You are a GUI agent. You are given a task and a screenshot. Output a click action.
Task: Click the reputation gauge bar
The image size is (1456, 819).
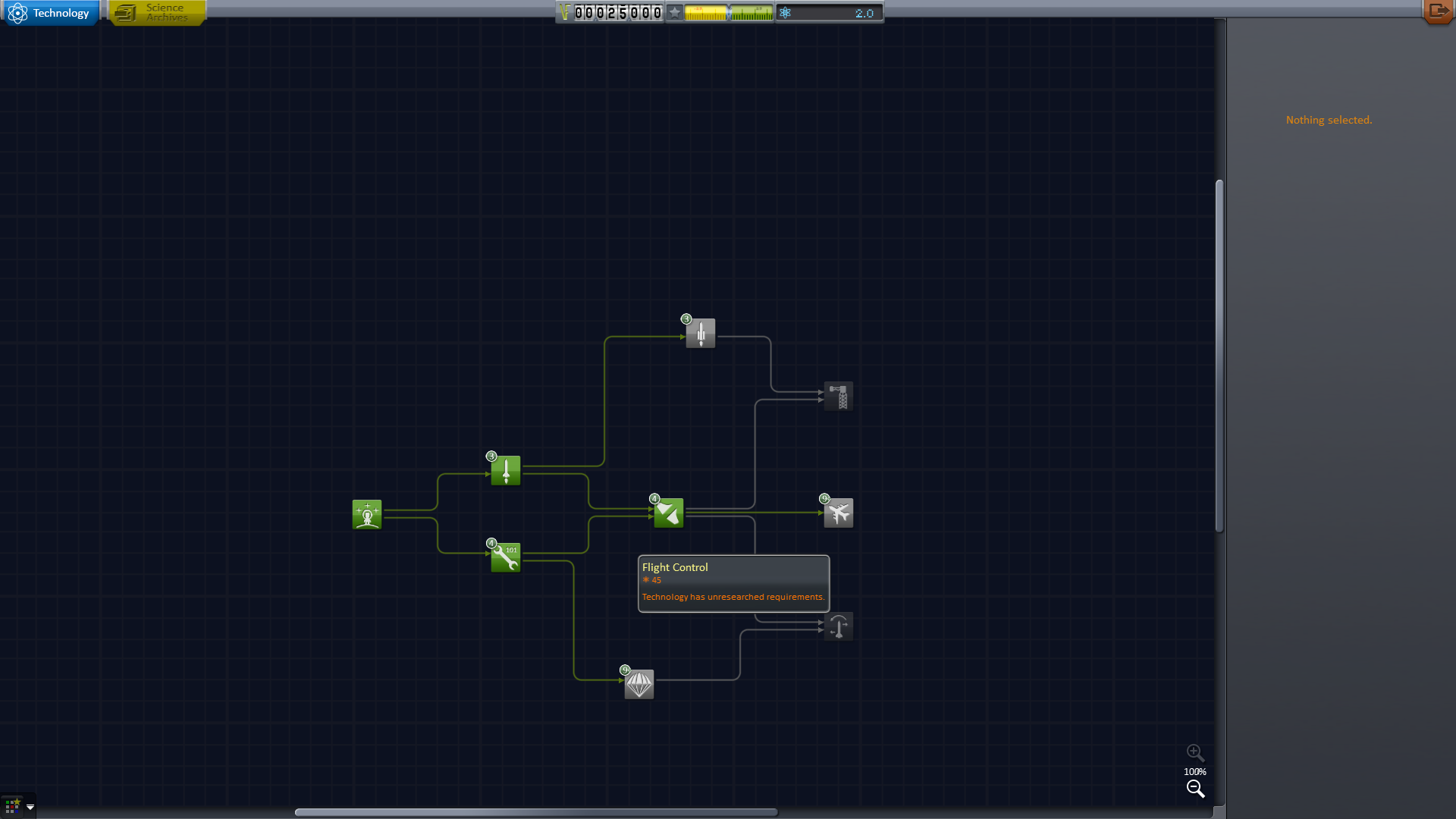point(728,13)
